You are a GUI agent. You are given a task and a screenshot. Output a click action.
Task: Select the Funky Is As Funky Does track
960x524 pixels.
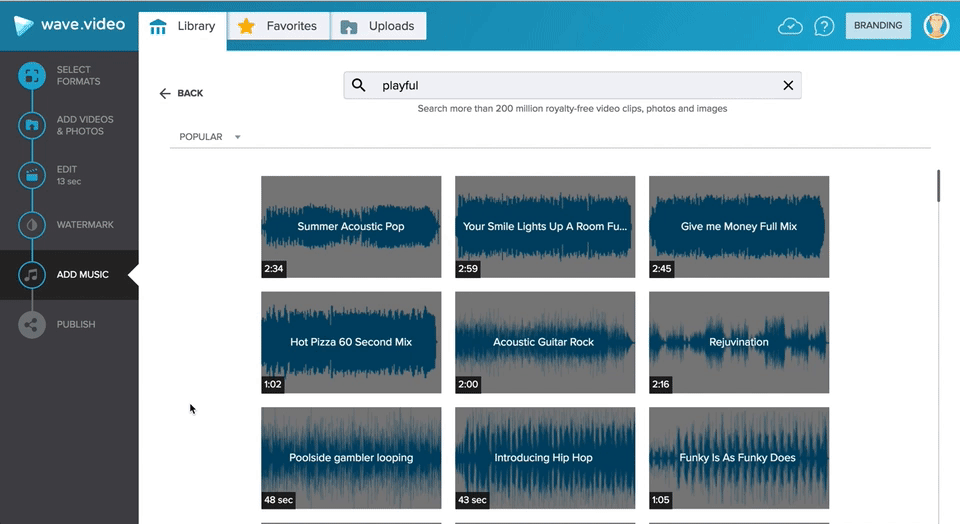[x=739, y=458]
